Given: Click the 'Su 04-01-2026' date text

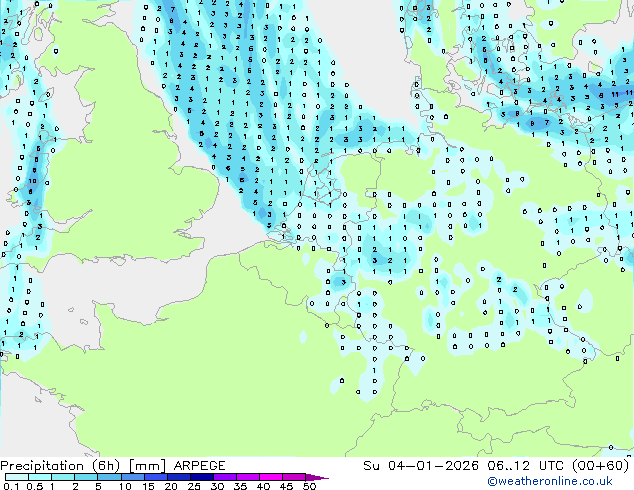Looking at the screenshot, I should pos(421,466).
